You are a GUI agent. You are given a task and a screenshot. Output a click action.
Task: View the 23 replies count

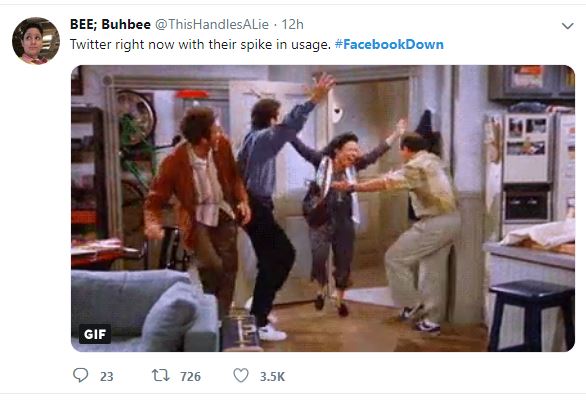107,376
